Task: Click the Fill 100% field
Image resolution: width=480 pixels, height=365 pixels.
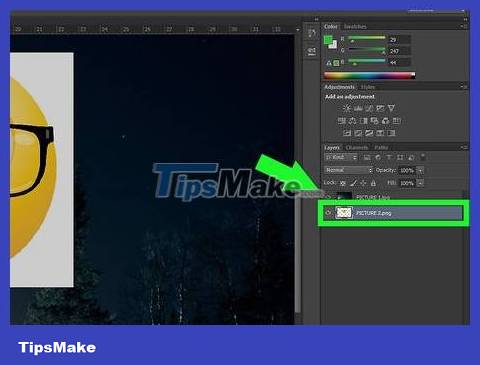Action: [x=407, y=183]
